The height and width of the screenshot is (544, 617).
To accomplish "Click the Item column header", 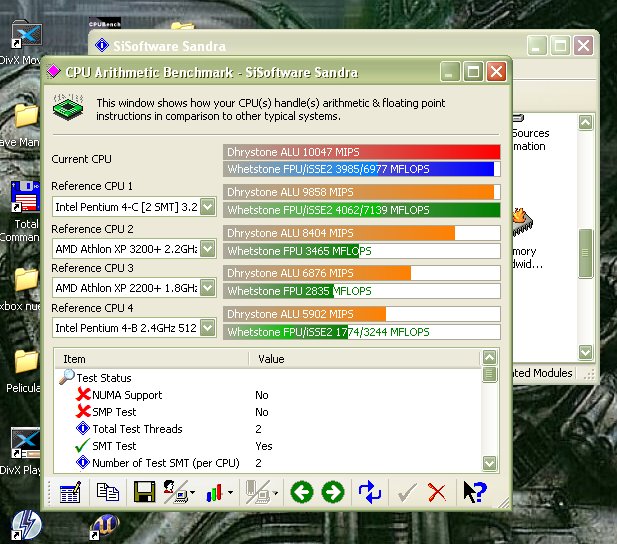I will coord(152,359).
